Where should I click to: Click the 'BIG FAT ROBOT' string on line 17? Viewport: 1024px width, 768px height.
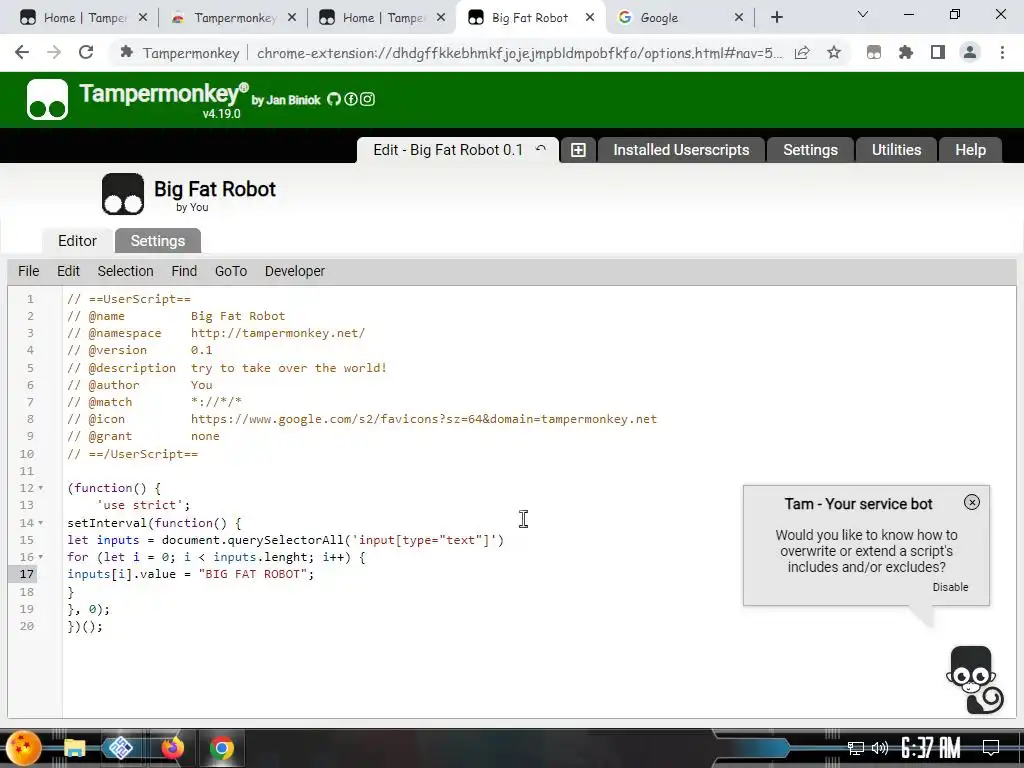(x=253, y=574)
